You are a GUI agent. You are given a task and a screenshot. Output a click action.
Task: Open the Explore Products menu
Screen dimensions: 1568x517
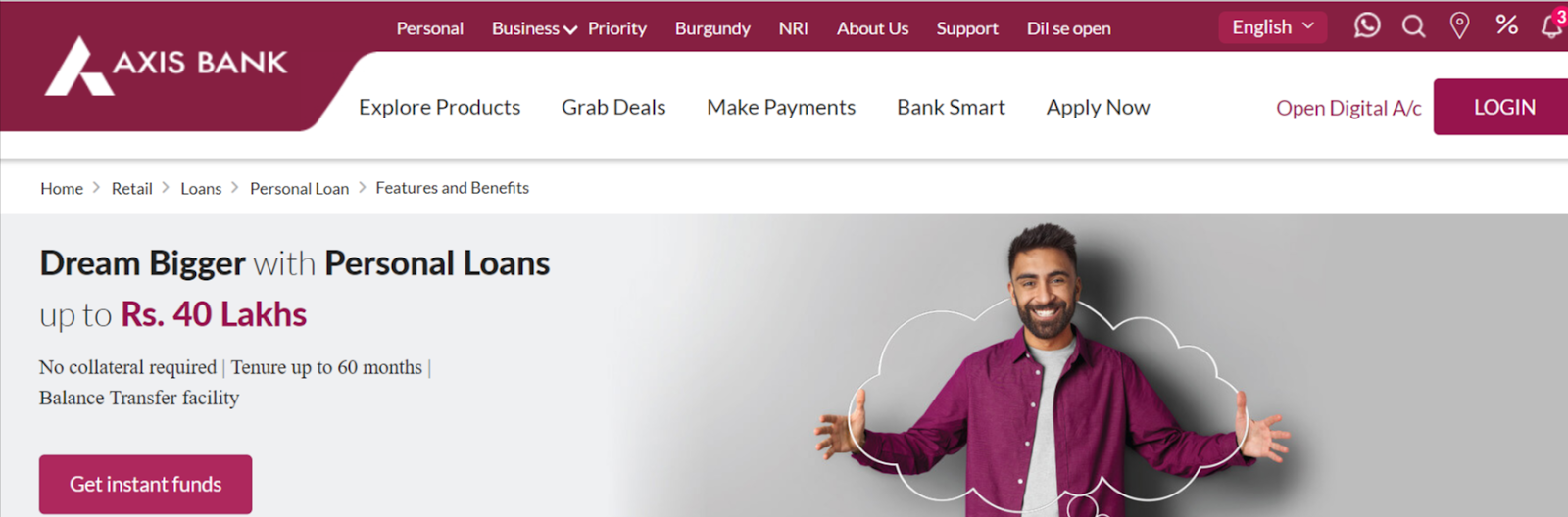[x=439, y=107]
